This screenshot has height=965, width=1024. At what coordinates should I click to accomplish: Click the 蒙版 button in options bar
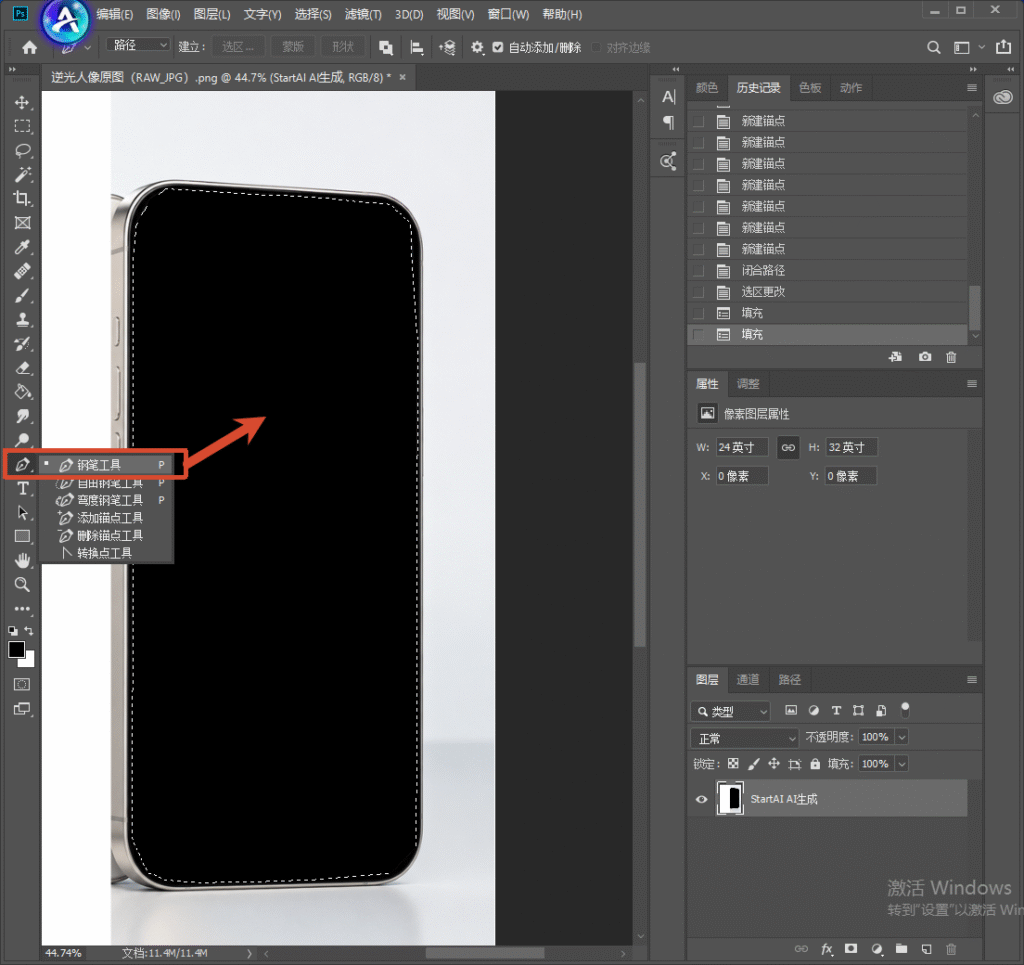pyautogui.click(x=293, y=46)
